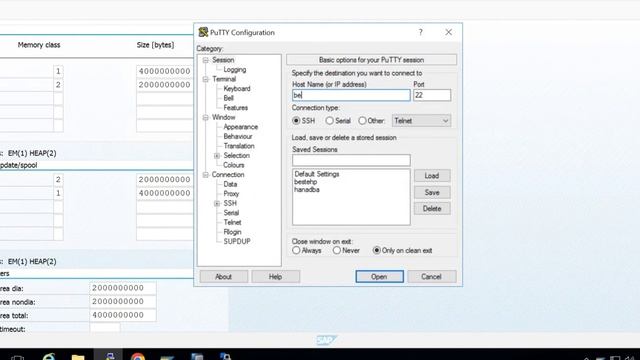640x360 pixels.
Task: Select Serial connection type
Action: [x=338, y=121]
